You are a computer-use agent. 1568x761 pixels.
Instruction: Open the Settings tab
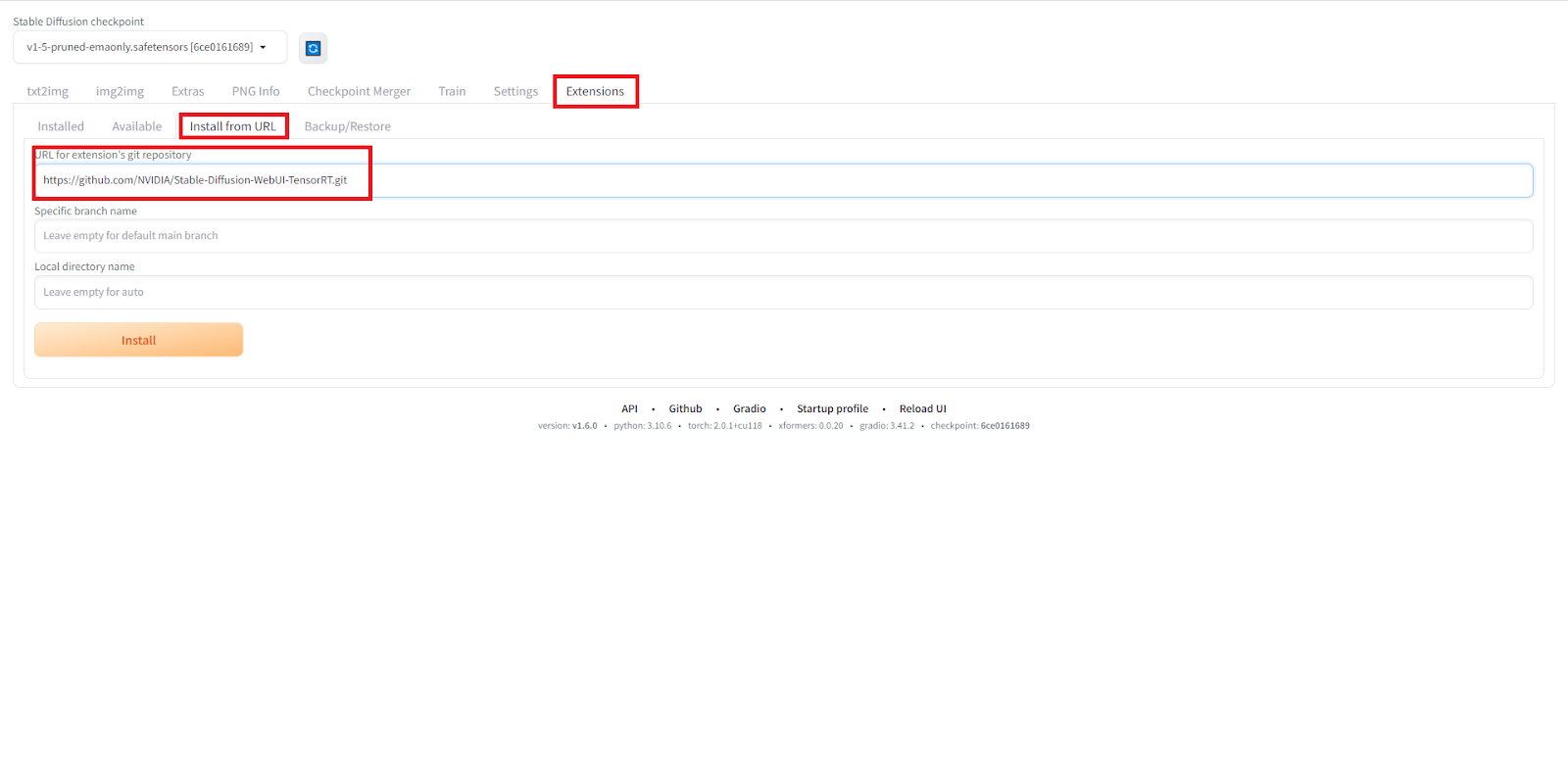(x=515, y=91)
